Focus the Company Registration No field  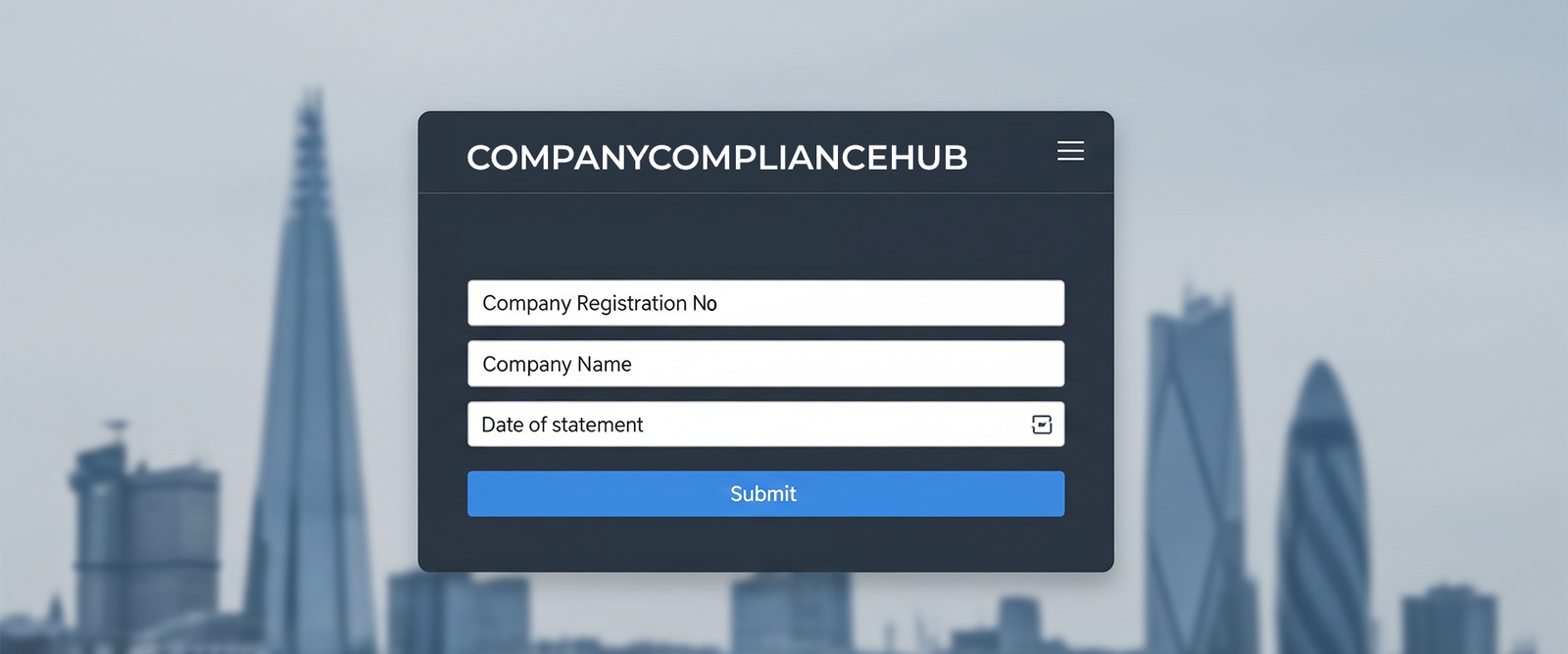pyautogui.click(x=765, y=303)
